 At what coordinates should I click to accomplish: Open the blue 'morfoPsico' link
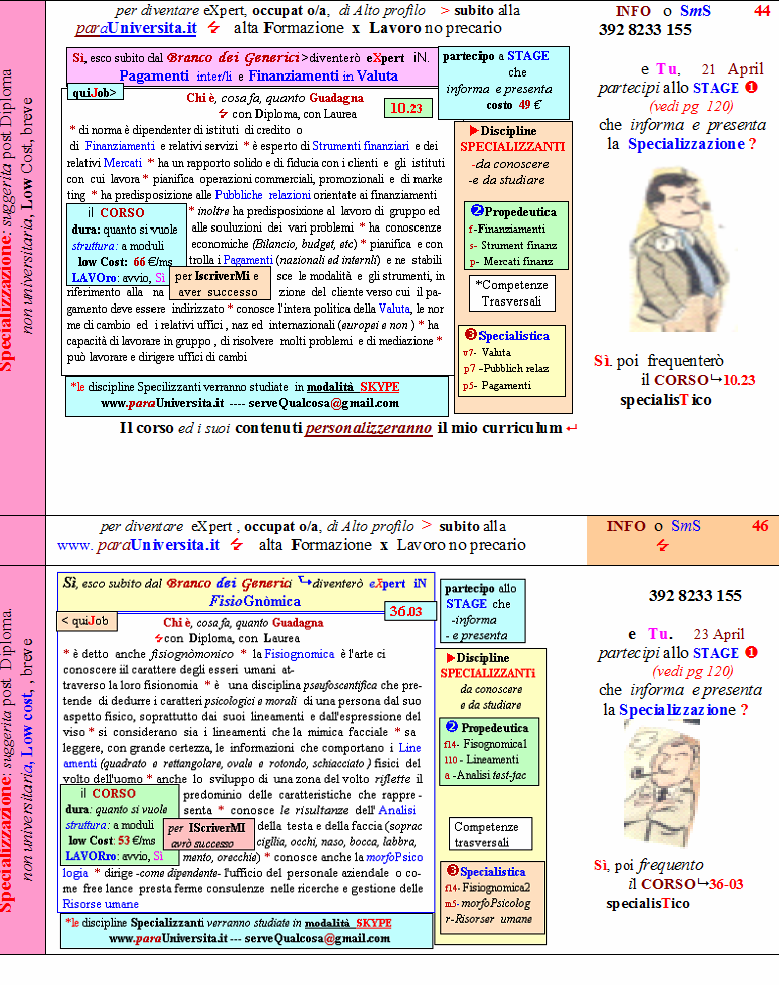[x=395, y=857]
